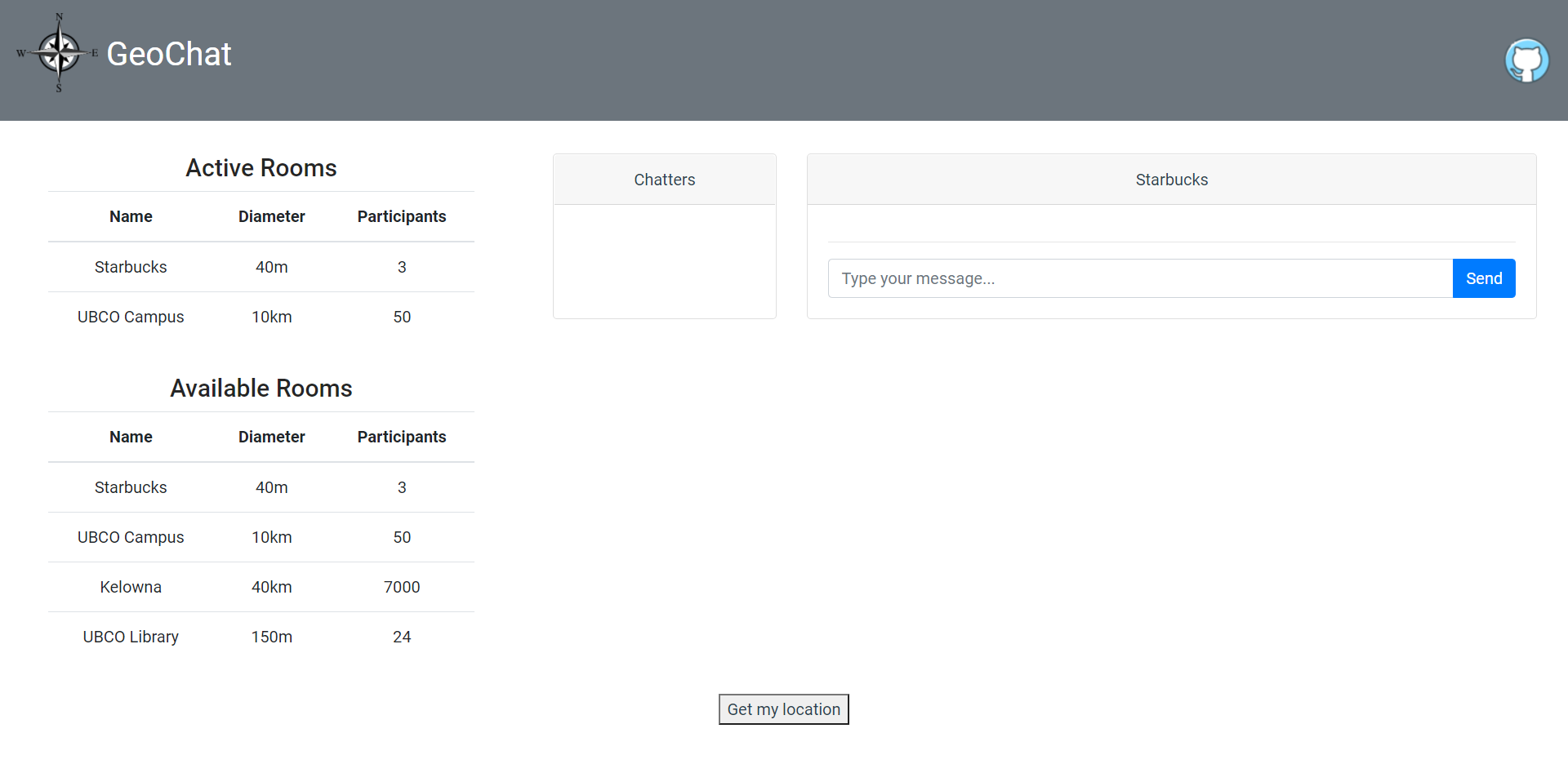
Task: Click Participants column header in Available Rooms
Action: pyautogui.click(x=402, y=437)
